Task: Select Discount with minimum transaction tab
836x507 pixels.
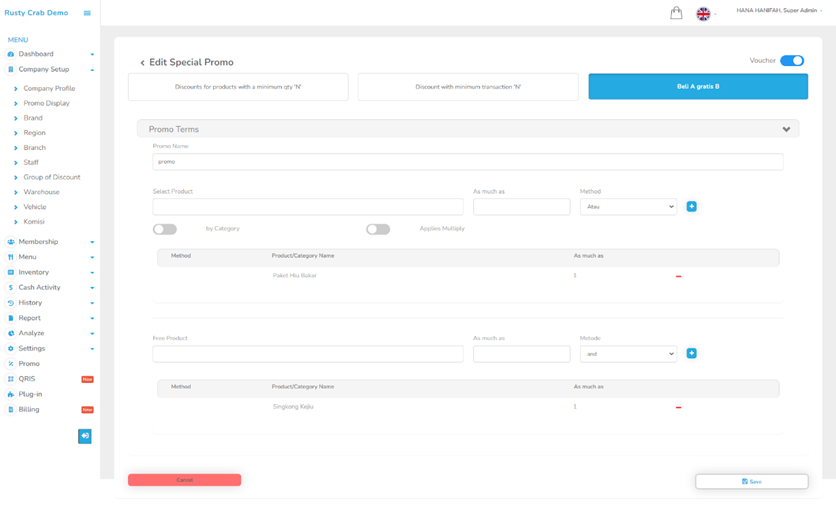Action: pyautogui.click(x=468, y=87)
